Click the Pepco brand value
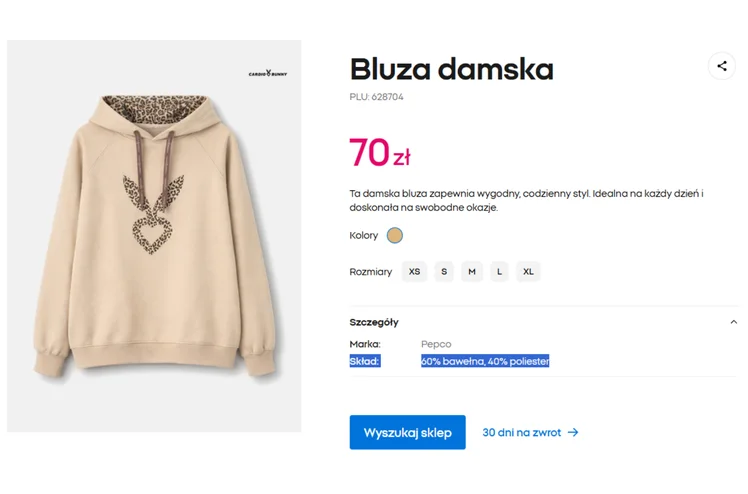This screenshot has width=748, height=494. 436,344
